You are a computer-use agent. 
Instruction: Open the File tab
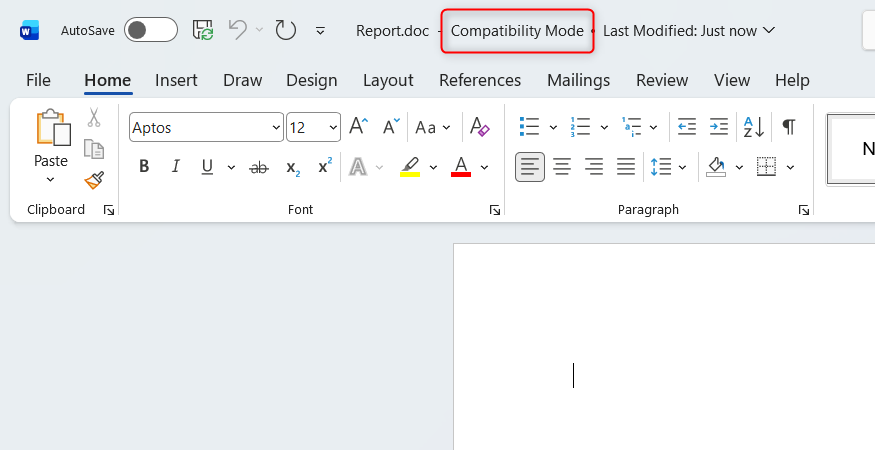pyautogui.click(x=39, y=80)
